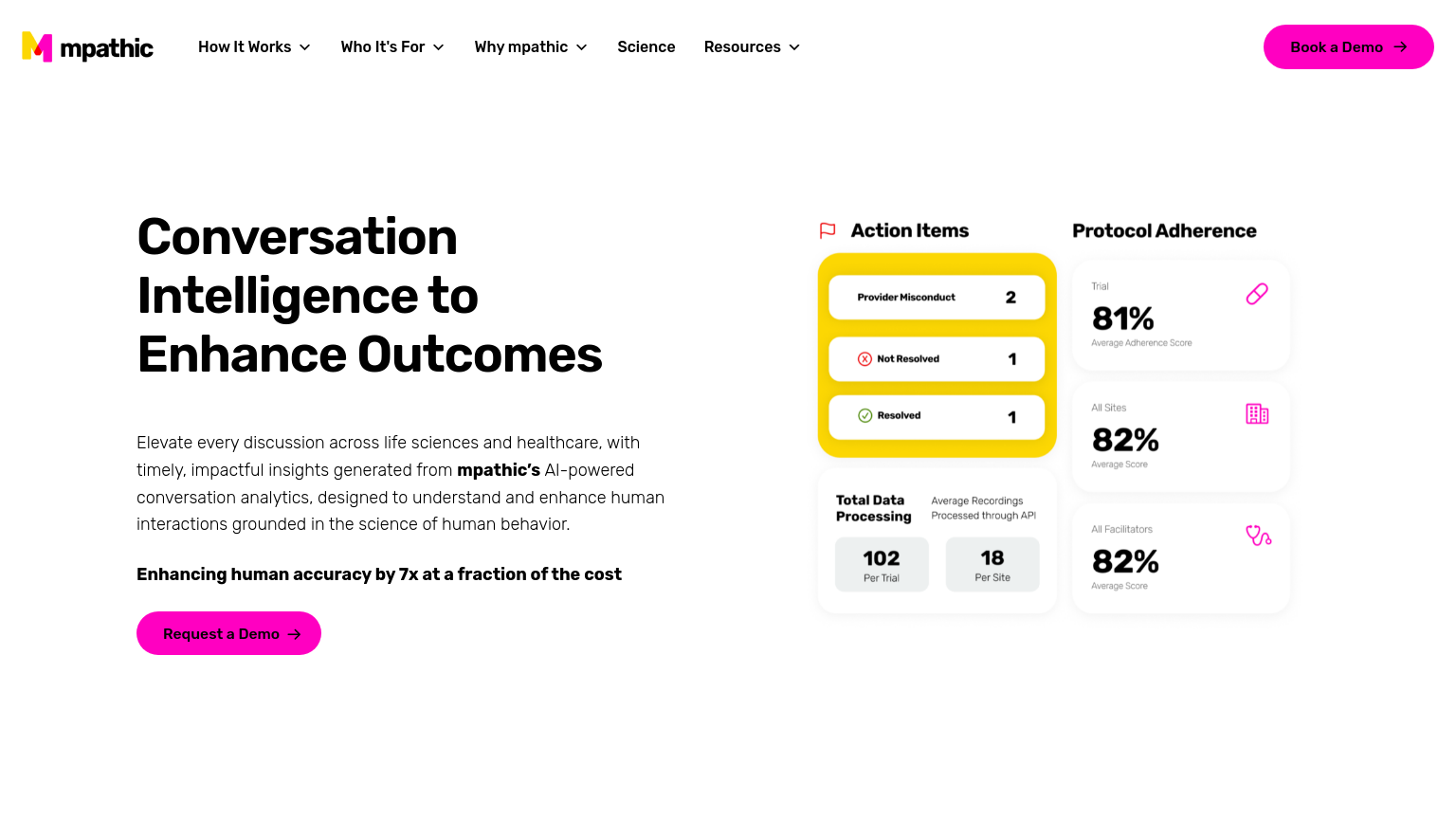This screenshot has width=1456, height=819.
Task: Open the 81% Trial adherence card
Action: 1180,316
